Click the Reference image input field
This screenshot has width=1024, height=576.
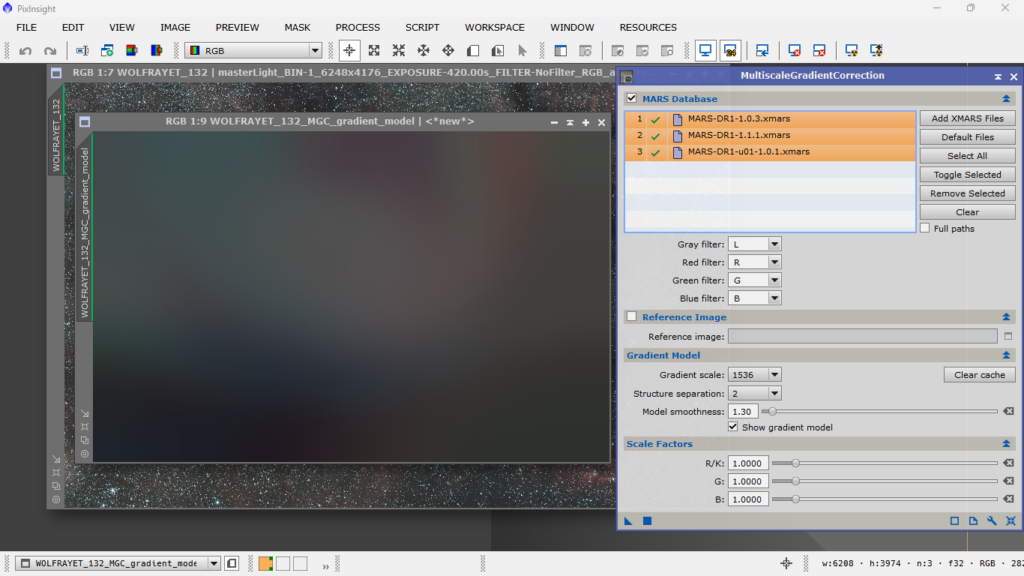click(863, 336)
